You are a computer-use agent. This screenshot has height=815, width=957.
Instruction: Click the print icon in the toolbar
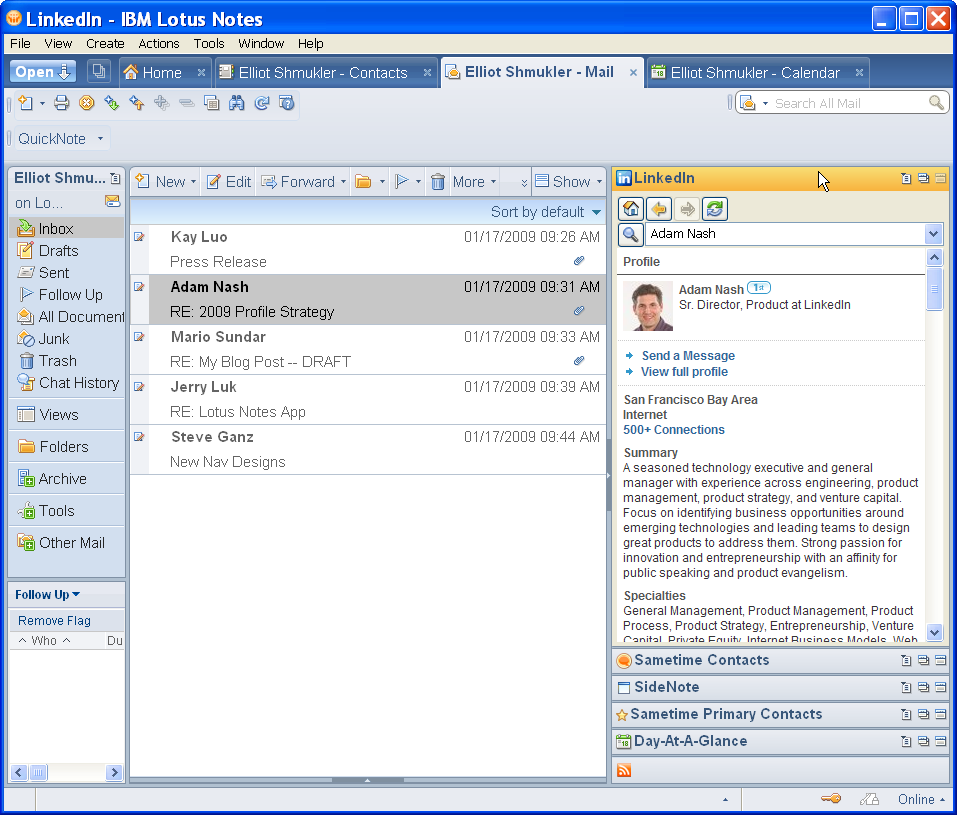[x=61, y=103]
